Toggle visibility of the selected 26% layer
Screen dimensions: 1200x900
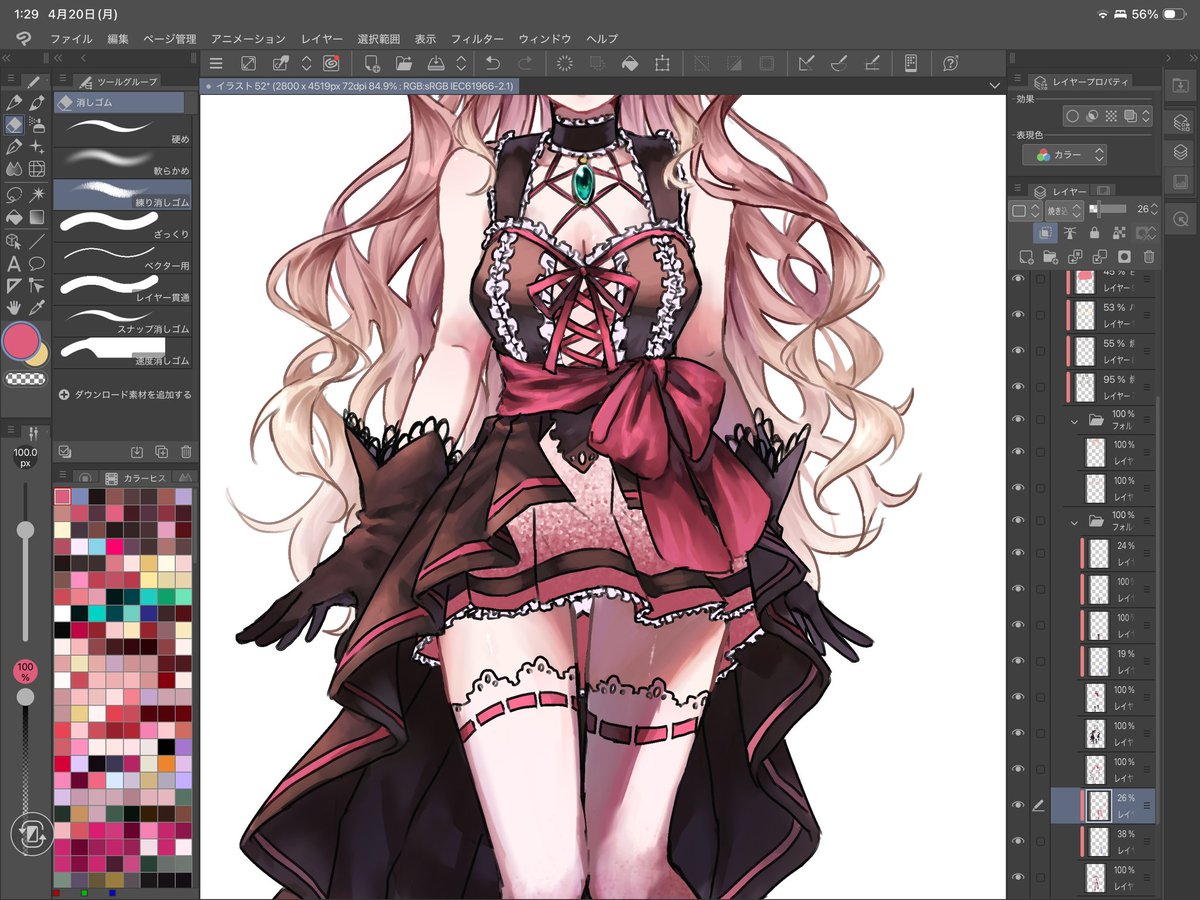pyautogui.click(x=1017, y=806)
